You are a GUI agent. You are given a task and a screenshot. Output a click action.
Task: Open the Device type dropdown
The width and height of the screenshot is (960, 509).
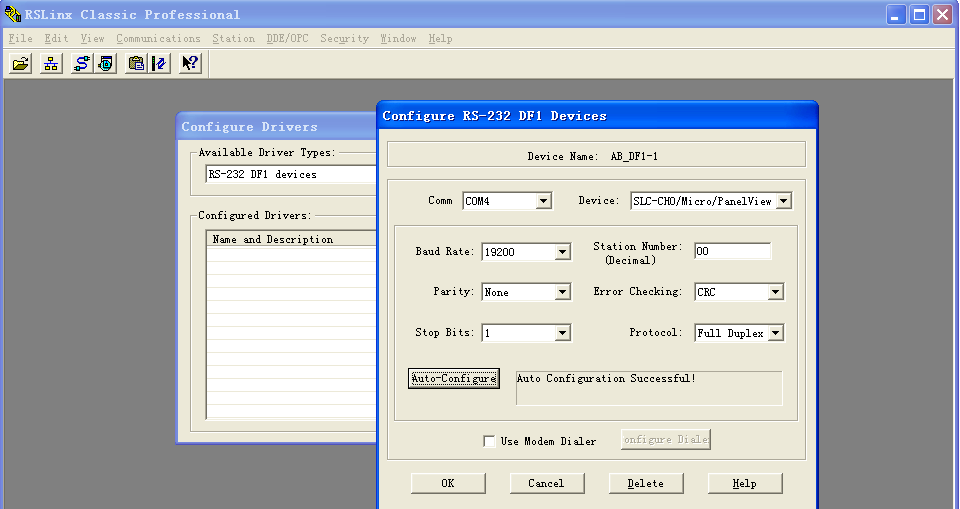[x=784, y=201]
